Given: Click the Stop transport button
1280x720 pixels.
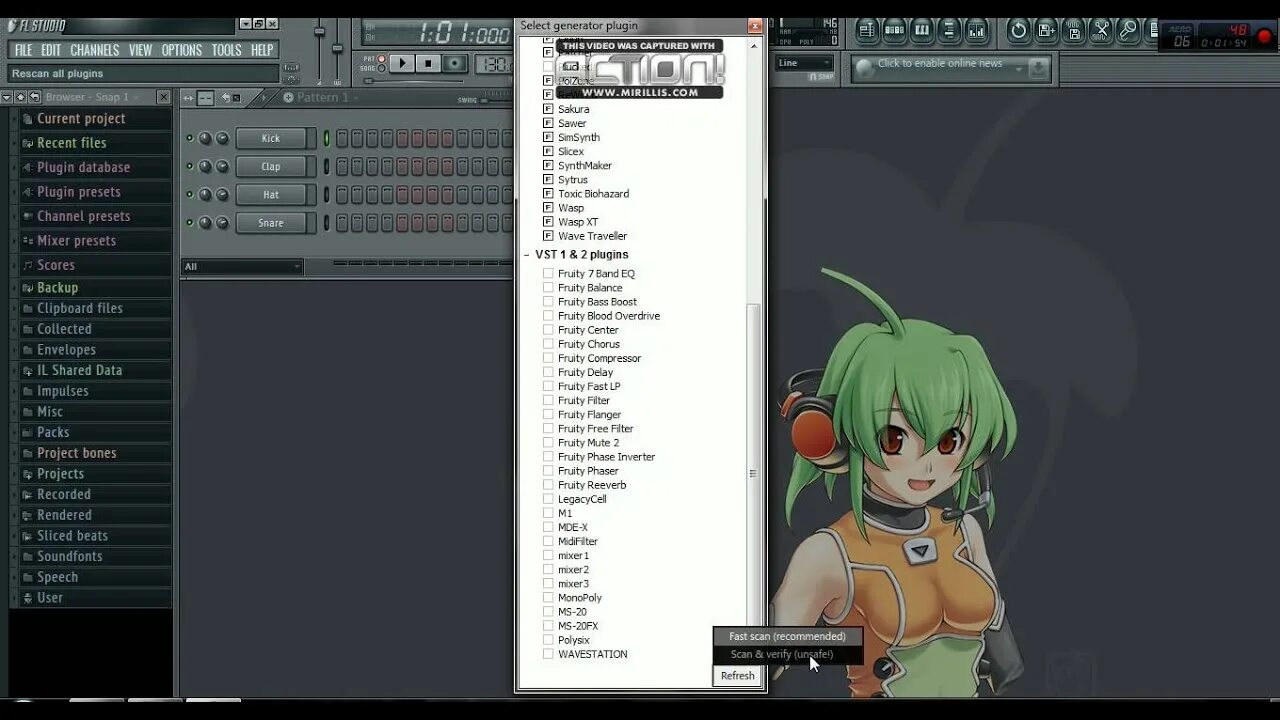Looking at the screenshot, I should click(x=428, y=63).
